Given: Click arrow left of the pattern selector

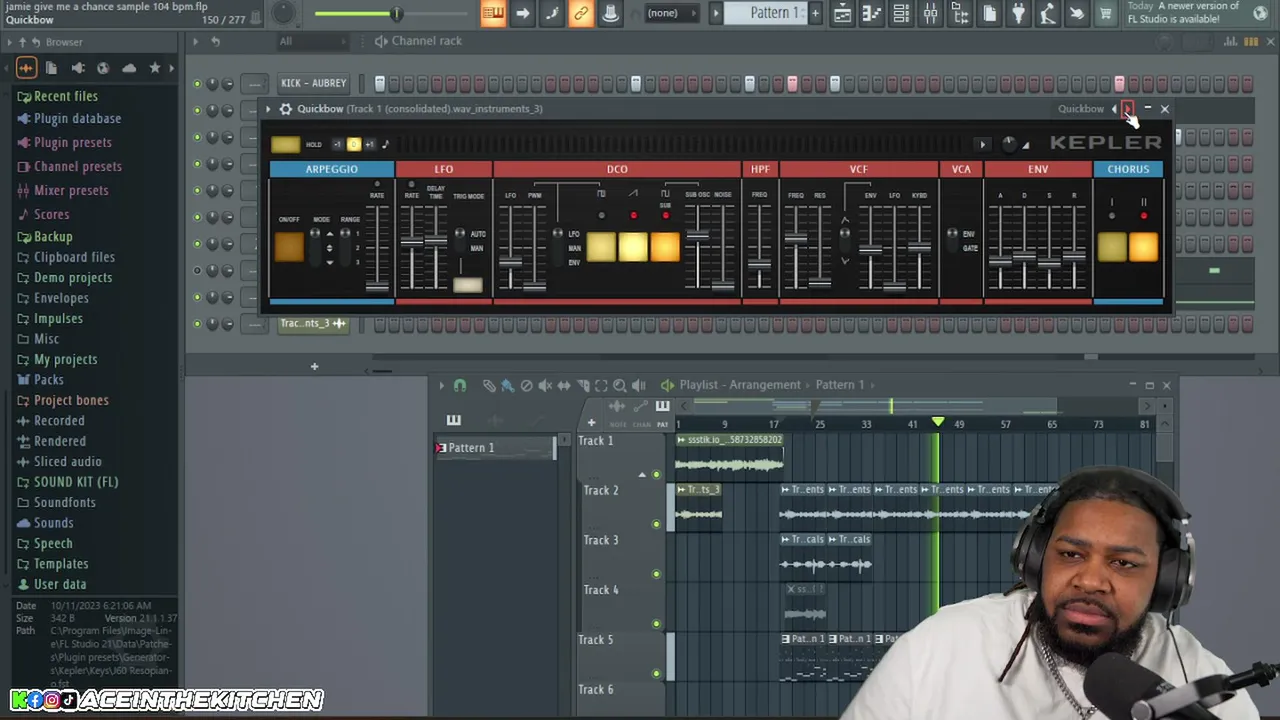Looking at the screenshot, I should 715,13.
